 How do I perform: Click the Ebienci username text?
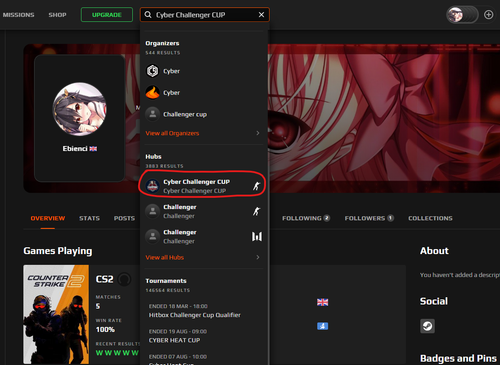coord(75,149)
